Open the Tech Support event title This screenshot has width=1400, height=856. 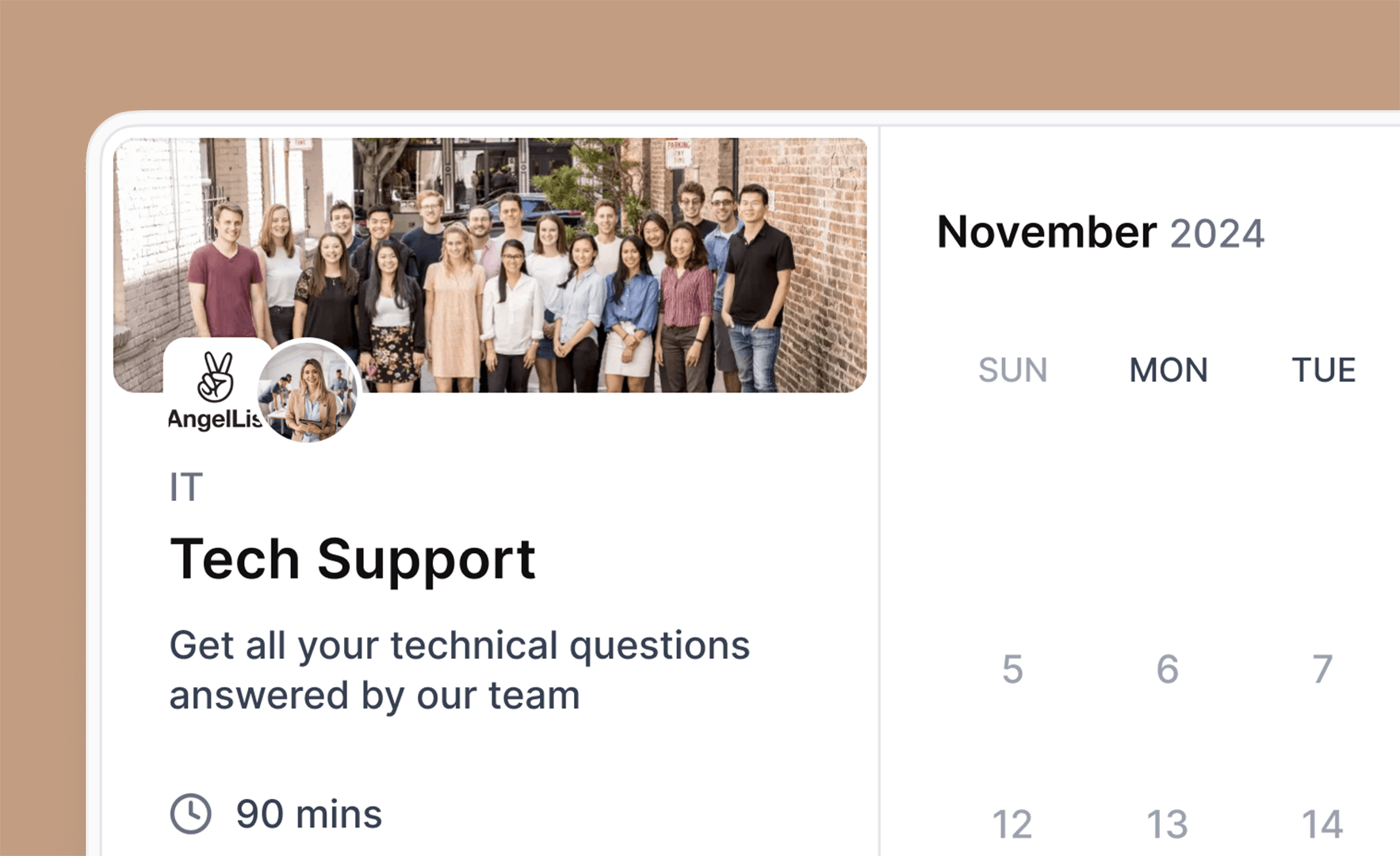coord(353,559)
